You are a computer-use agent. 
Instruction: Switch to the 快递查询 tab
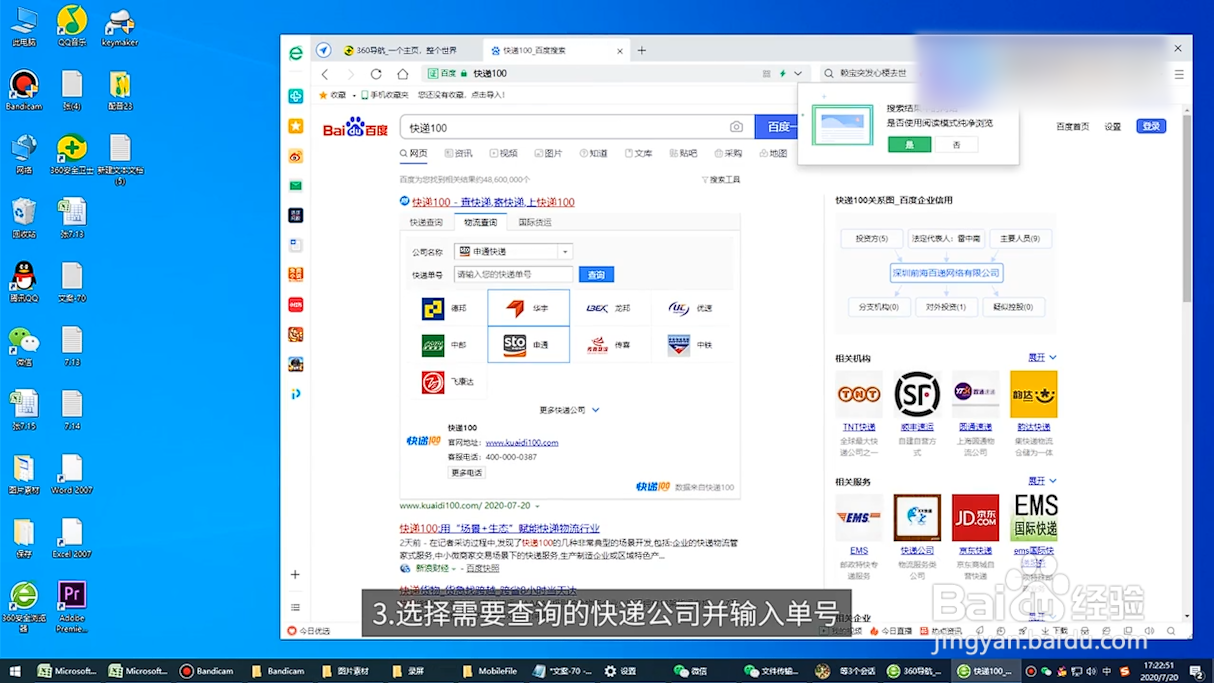click(426, 222)
